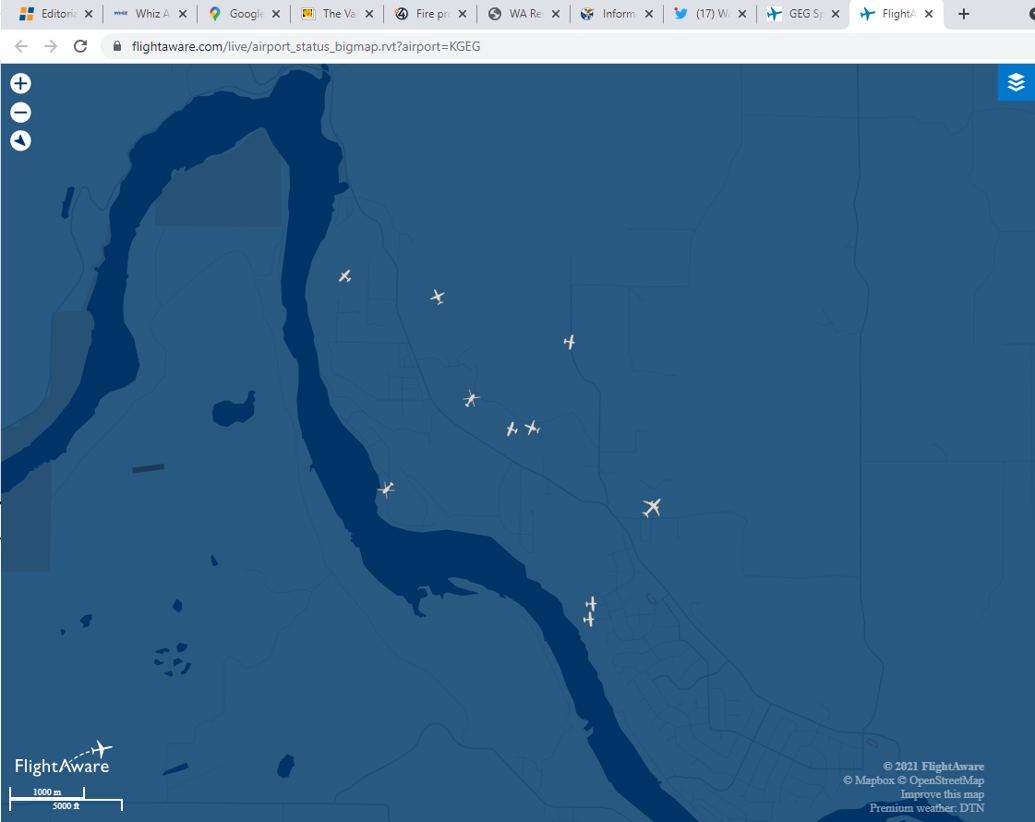Open the OpenStreetMap attribution link
The width and height of the screenshot is (1035, 822).
point(946,780)
